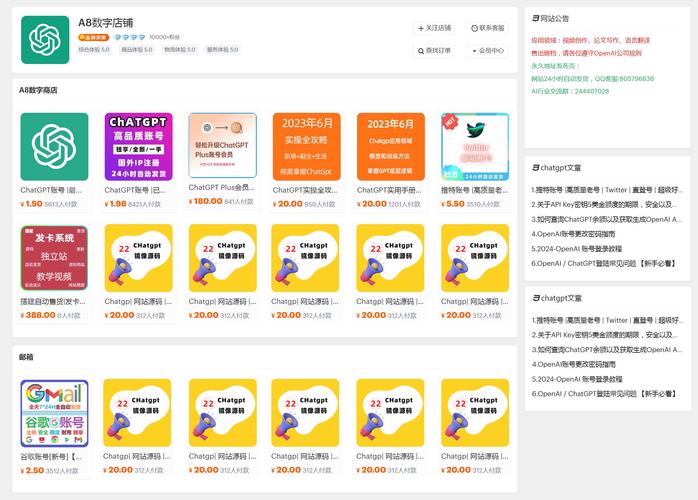The image size is (698, 500).
Task: Open the Chatgpt应用领域 2023年6月 product thumbnail
Action: pyautogui.click(x=390, y=146)
